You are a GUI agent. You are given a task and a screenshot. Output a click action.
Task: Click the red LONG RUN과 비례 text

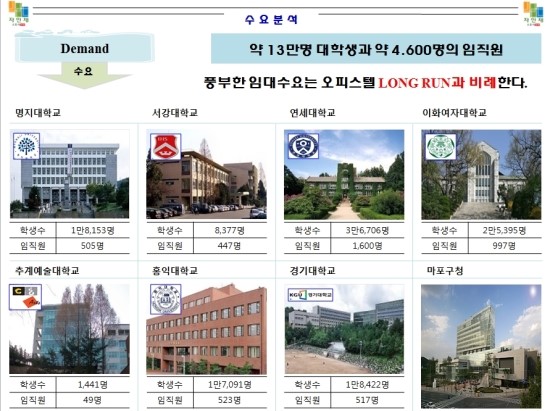point(437,83)
